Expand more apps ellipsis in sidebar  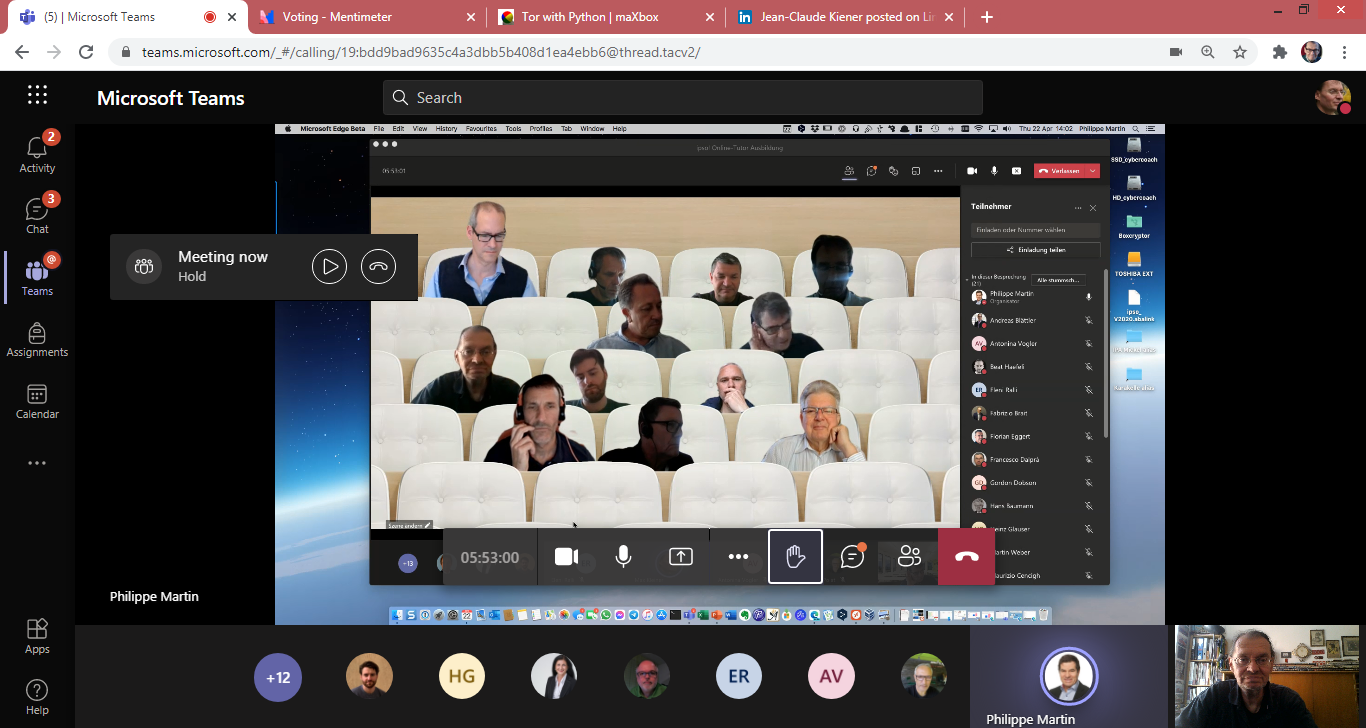click(x=37, y=463)
